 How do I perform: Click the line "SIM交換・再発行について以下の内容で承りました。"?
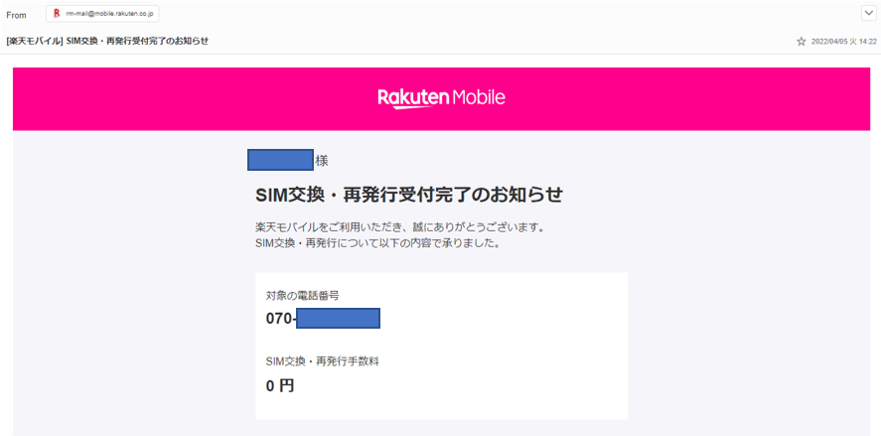(x=377, y=243)
